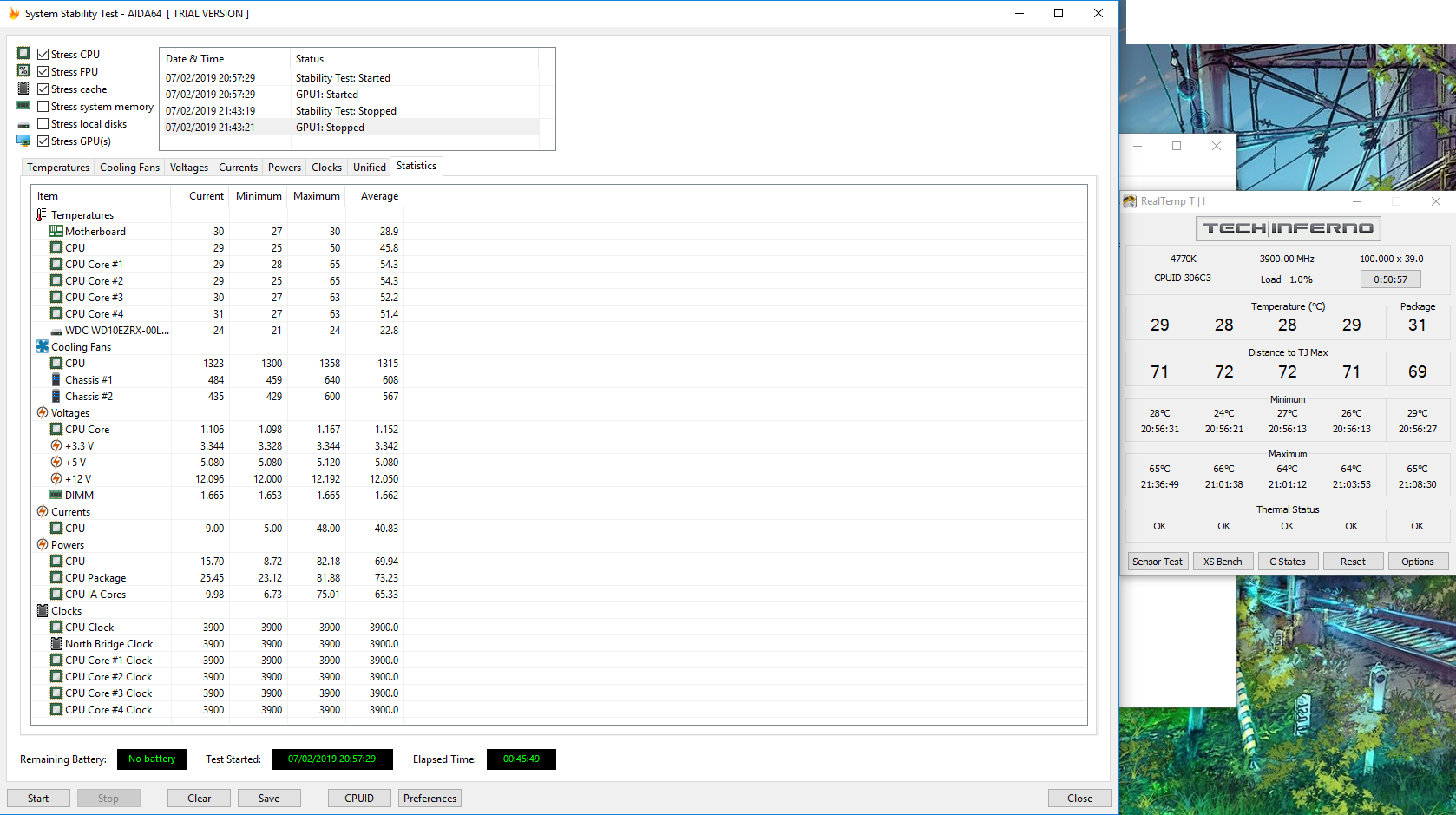Click the Date & Time column header
This screenshot has width=1456, height=815.
pos(225,59)
